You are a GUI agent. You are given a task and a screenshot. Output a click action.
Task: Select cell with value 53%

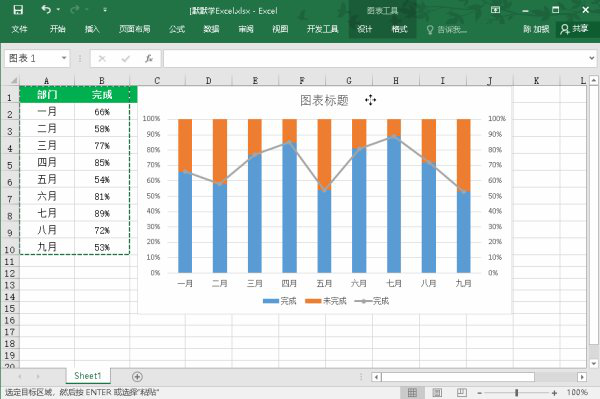pyautogui.click(x=102, y=247)
